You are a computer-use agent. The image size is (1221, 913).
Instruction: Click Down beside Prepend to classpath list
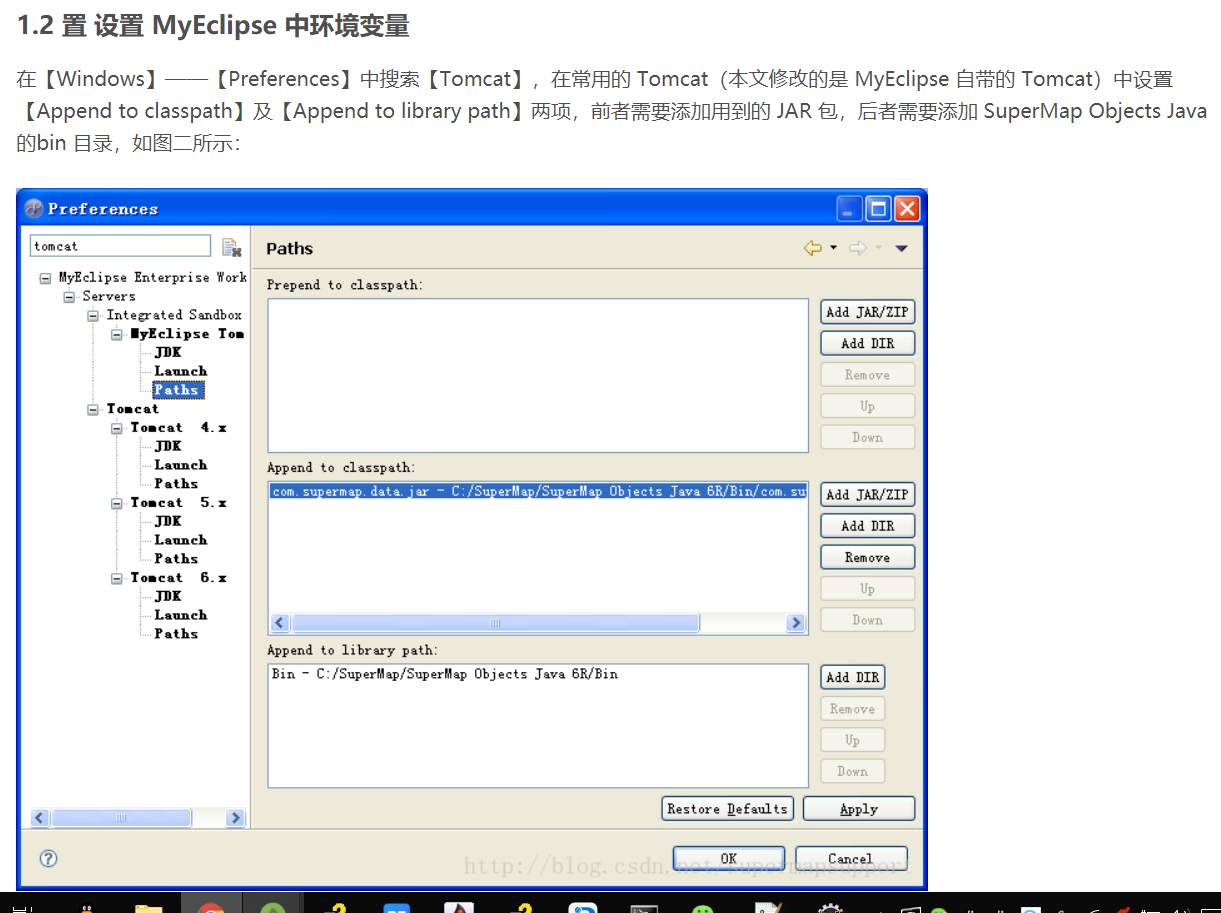[x=867, y=437]
